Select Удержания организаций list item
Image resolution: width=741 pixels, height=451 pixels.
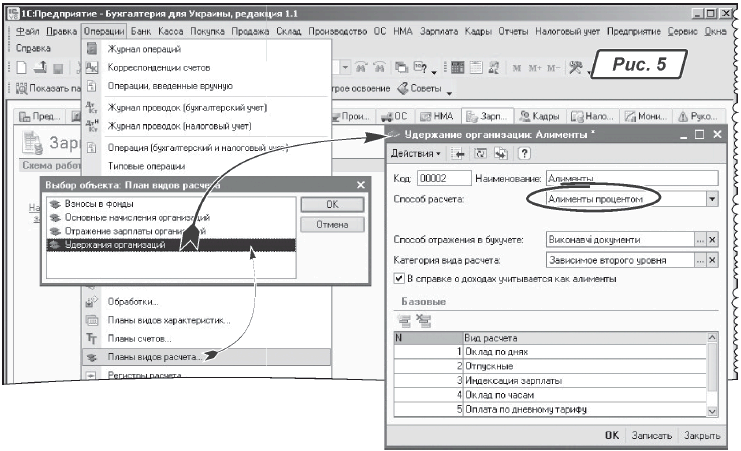click(110, 244)
